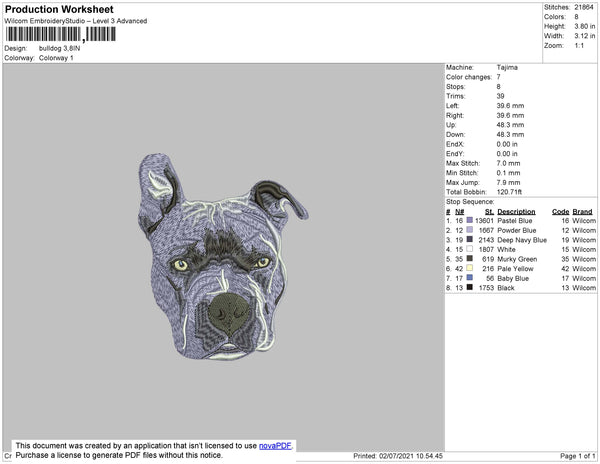Click the White thread color swatch

470,249
